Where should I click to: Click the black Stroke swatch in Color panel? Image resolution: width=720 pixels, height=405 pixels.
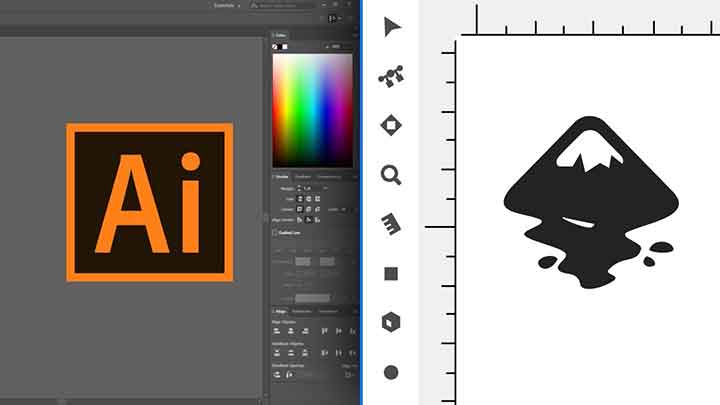(279, 47)
